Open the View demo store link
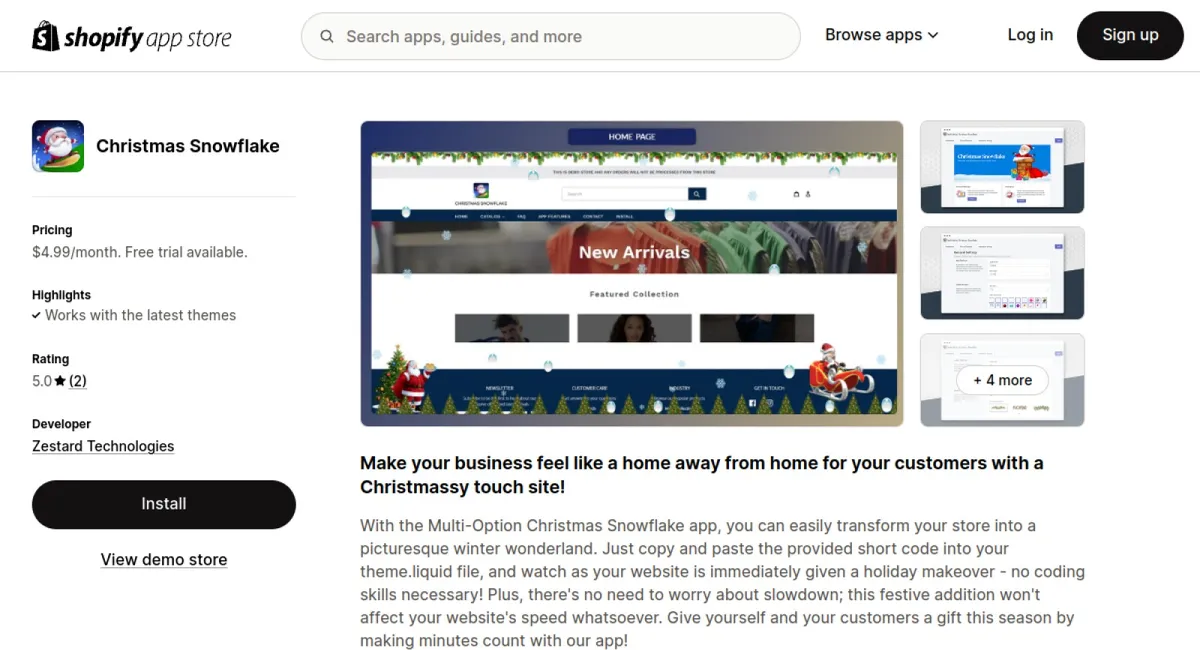 pyautogui.click(x=164, y=560)
